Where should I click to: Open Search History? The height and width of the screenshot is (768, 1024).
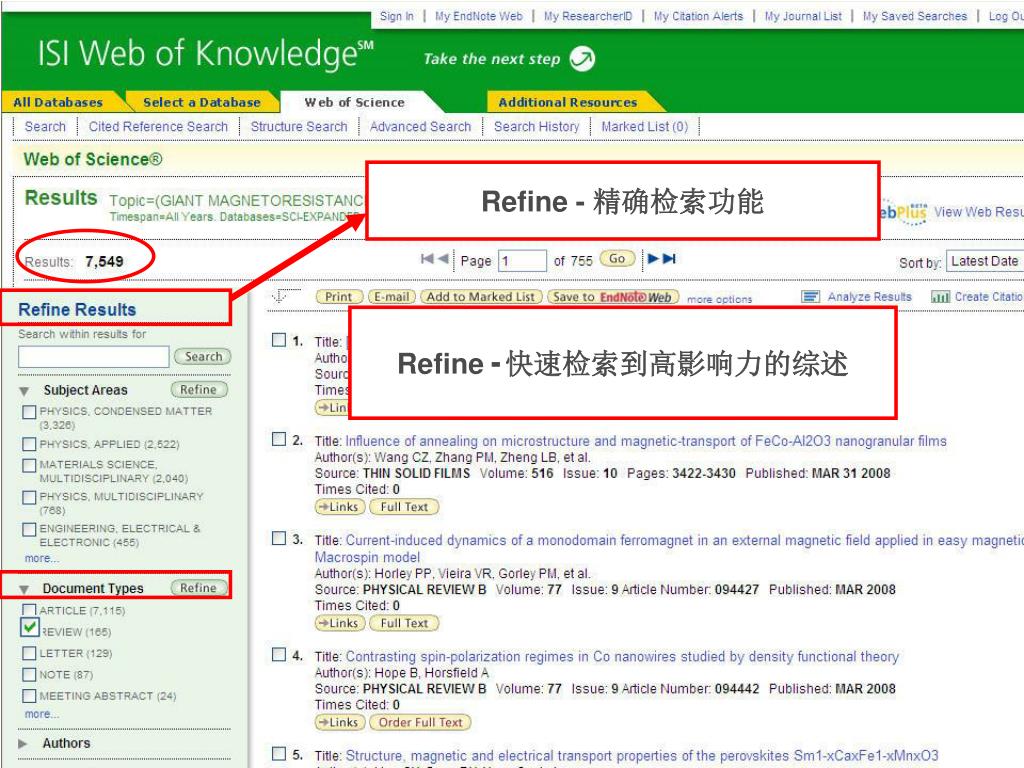(x=536, y=126)
